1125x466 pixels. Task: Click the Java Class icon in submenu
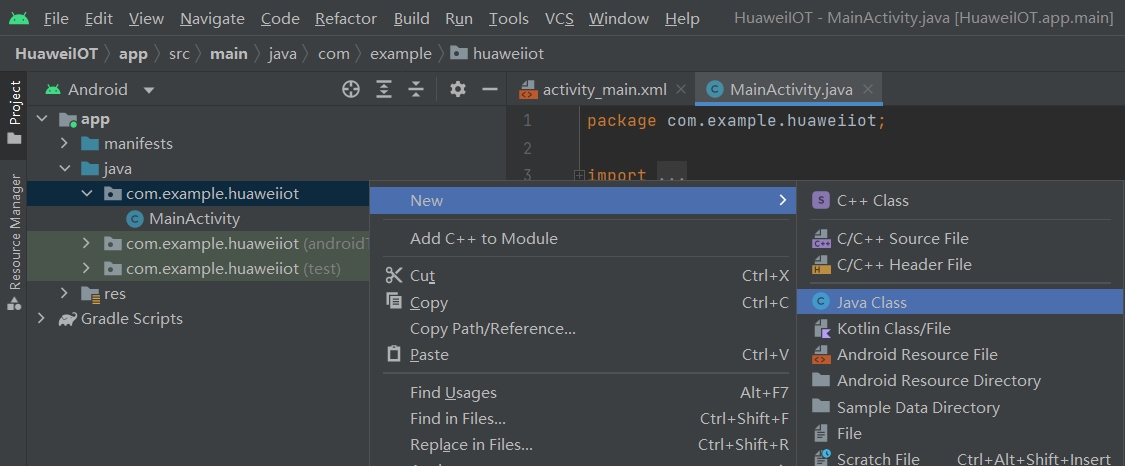click(x=821, y=302)
